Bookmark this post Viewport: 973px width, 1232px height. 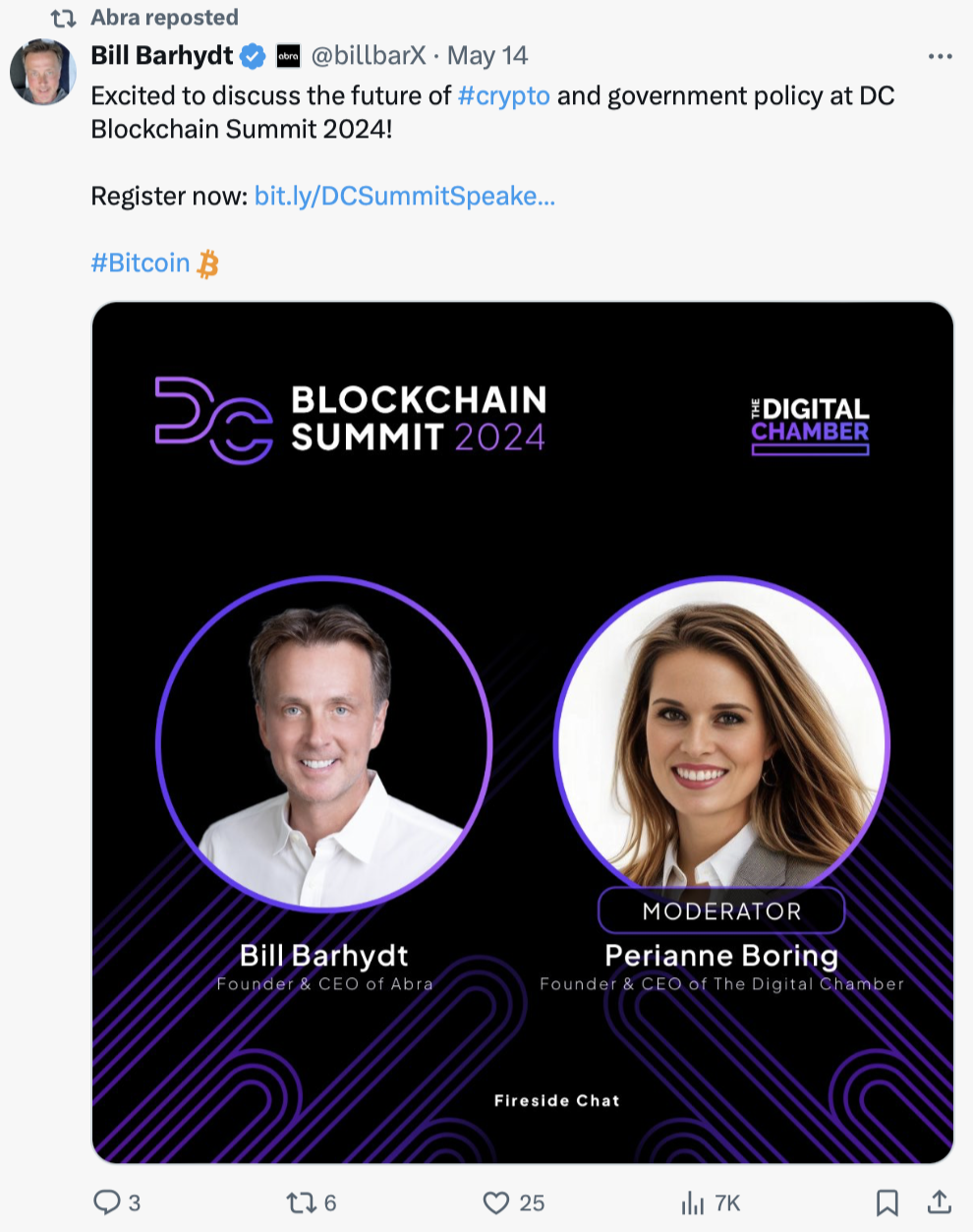tap(887, 1203)
